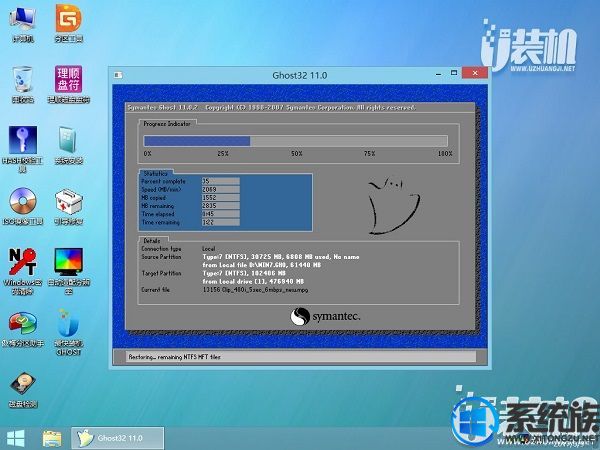The image size is (600, 450).
Task: Click the Source Partition label
Action: [161, 257]
